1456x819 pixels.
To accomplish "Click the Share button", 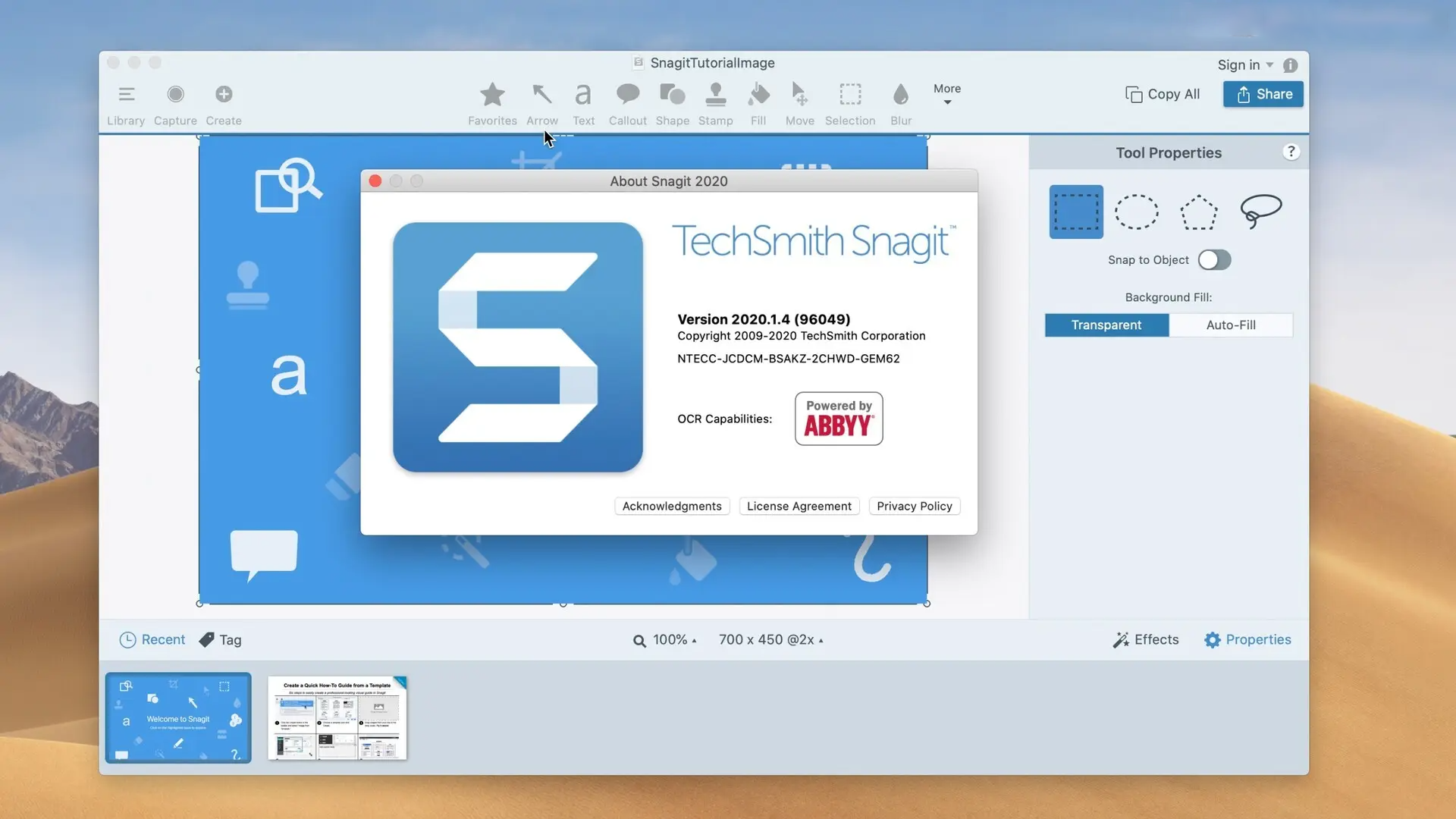I will 1263,94.
